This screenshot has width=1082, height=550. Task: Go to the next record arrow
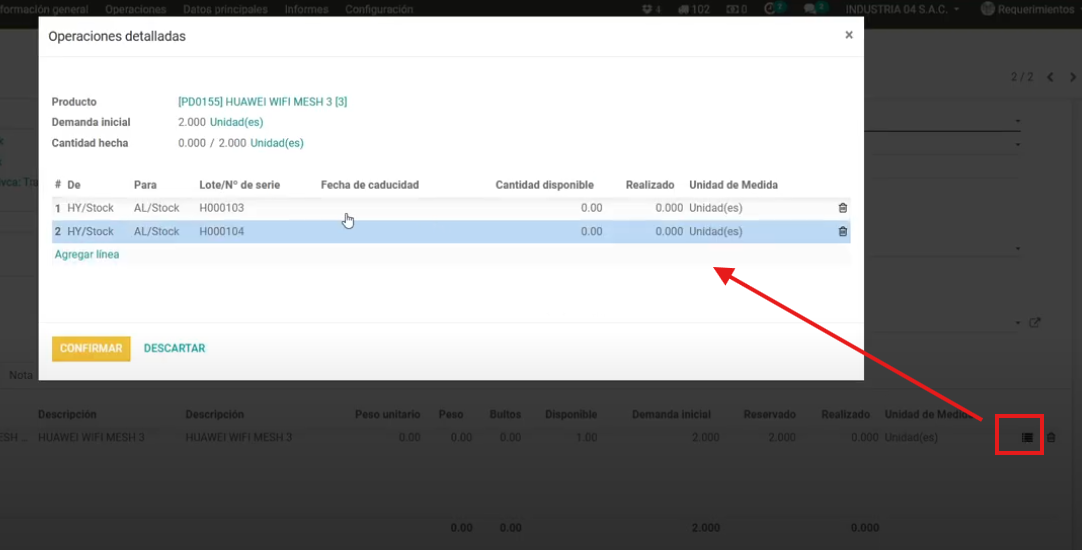(1071, 77)
